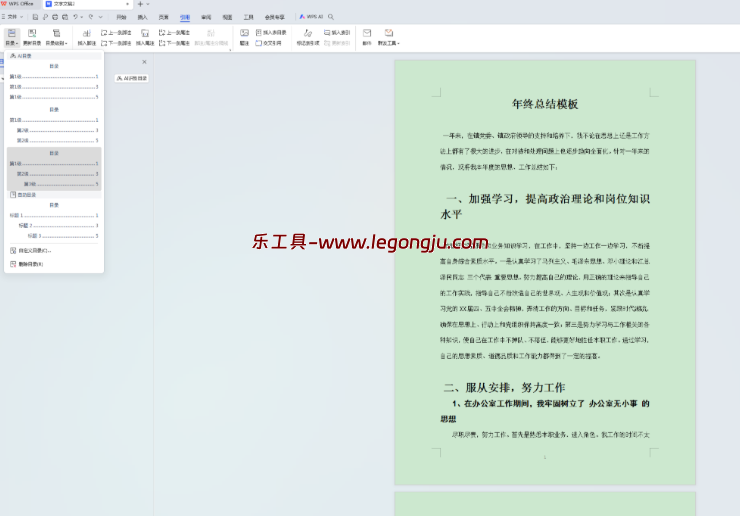Go to 上一条脚注 (previous footnote)
This screenshot has width=740, height=516.
click(116, 33)
